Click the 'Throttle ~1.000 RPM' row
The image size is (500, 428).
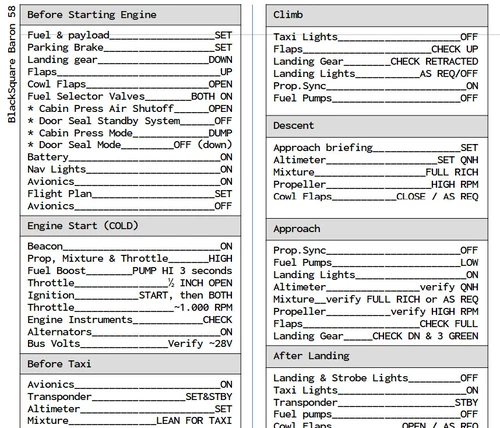(130, 307)
